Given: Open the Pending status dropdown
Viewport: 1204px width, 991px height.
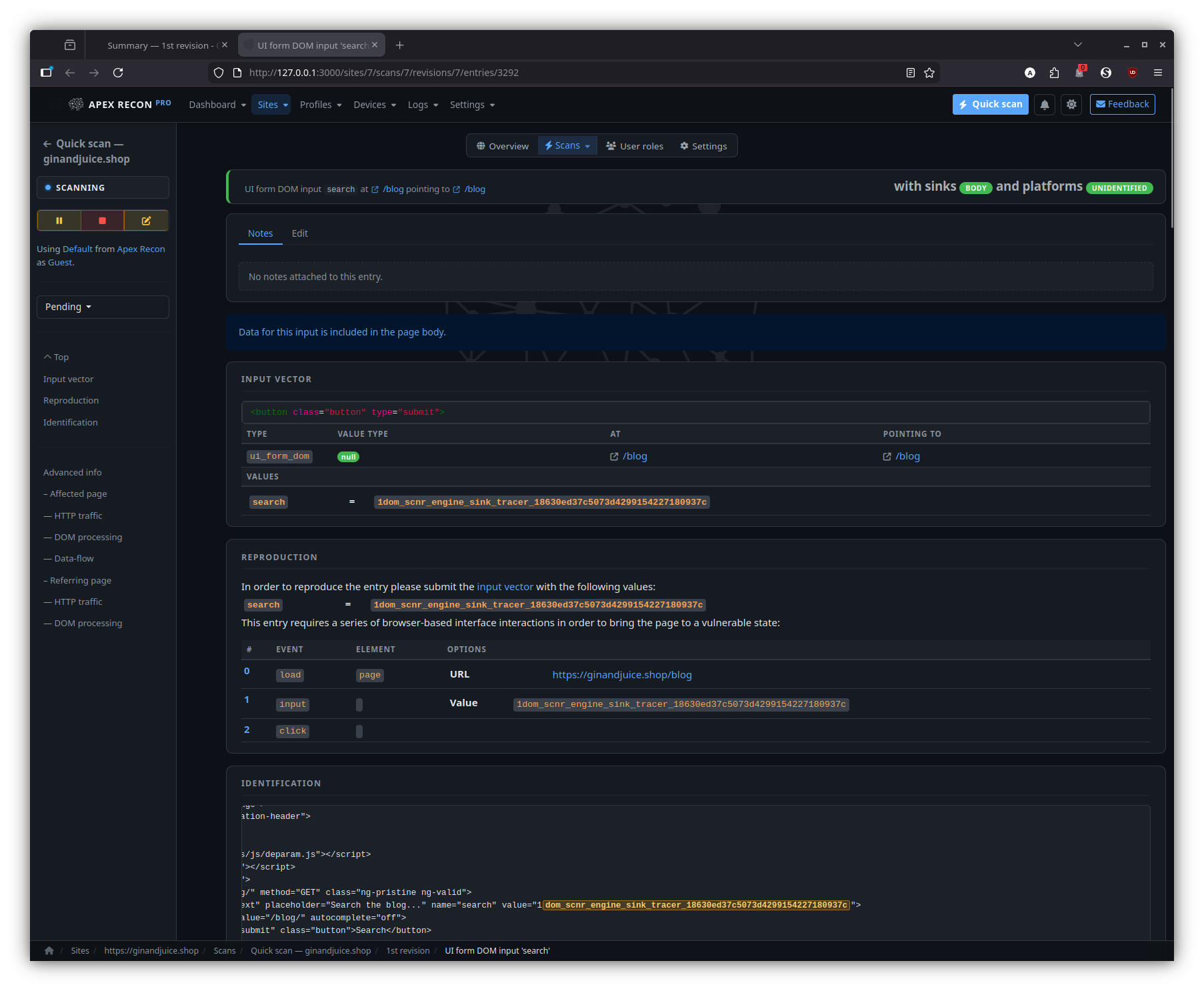Looking at the screenshot, I should click(x=103, y=307).
